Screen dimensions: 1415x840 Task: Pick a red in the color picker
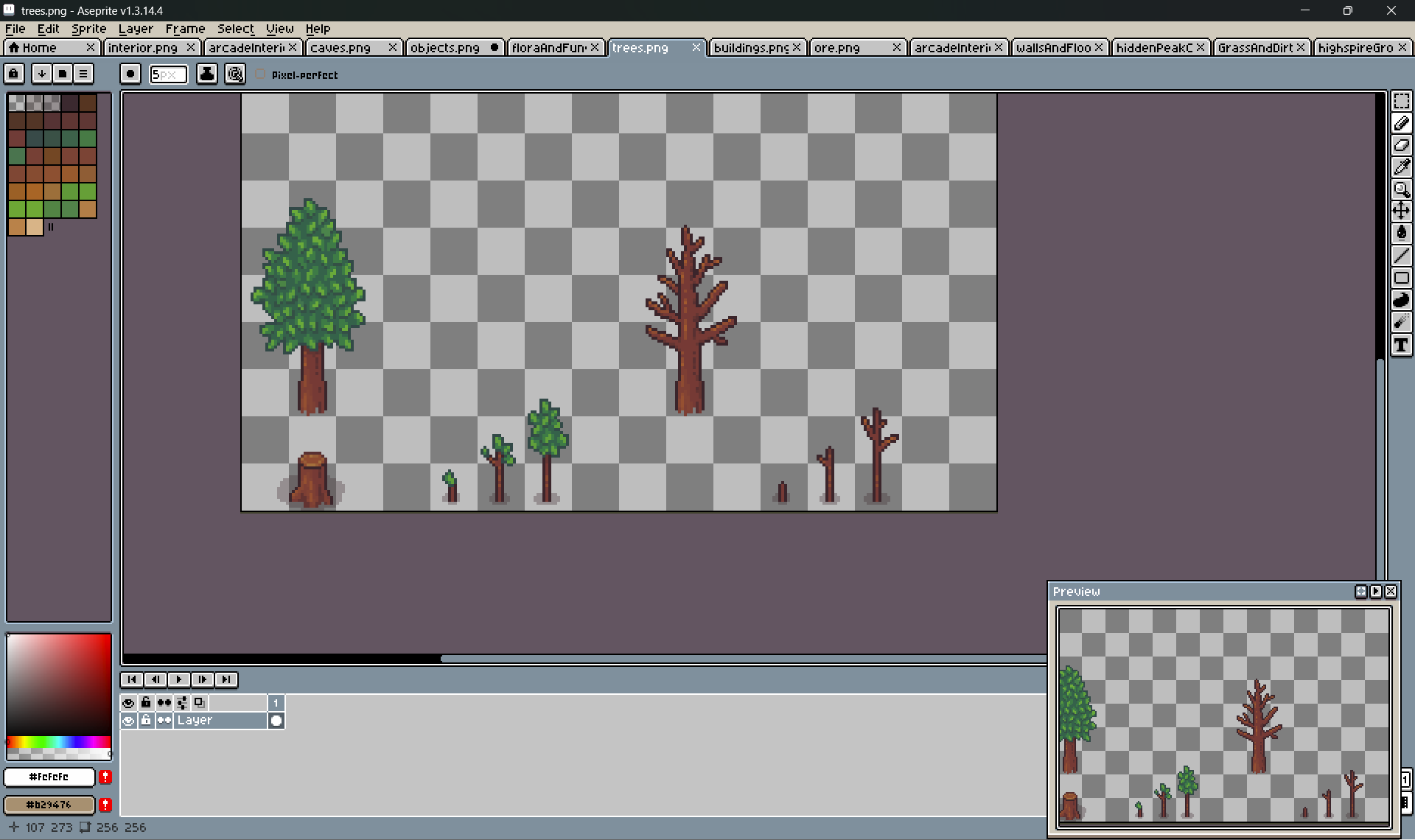point(102,645)
